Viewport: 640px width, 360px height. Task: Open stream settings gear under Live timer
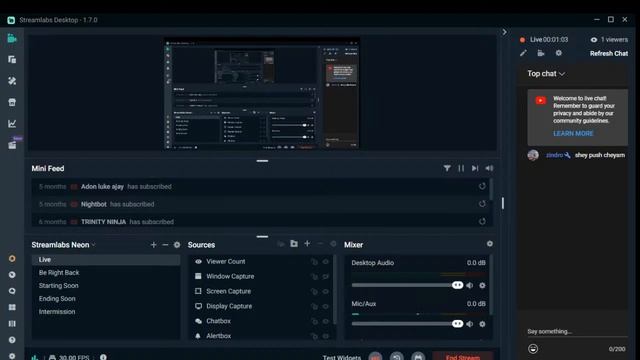[558, 53]
